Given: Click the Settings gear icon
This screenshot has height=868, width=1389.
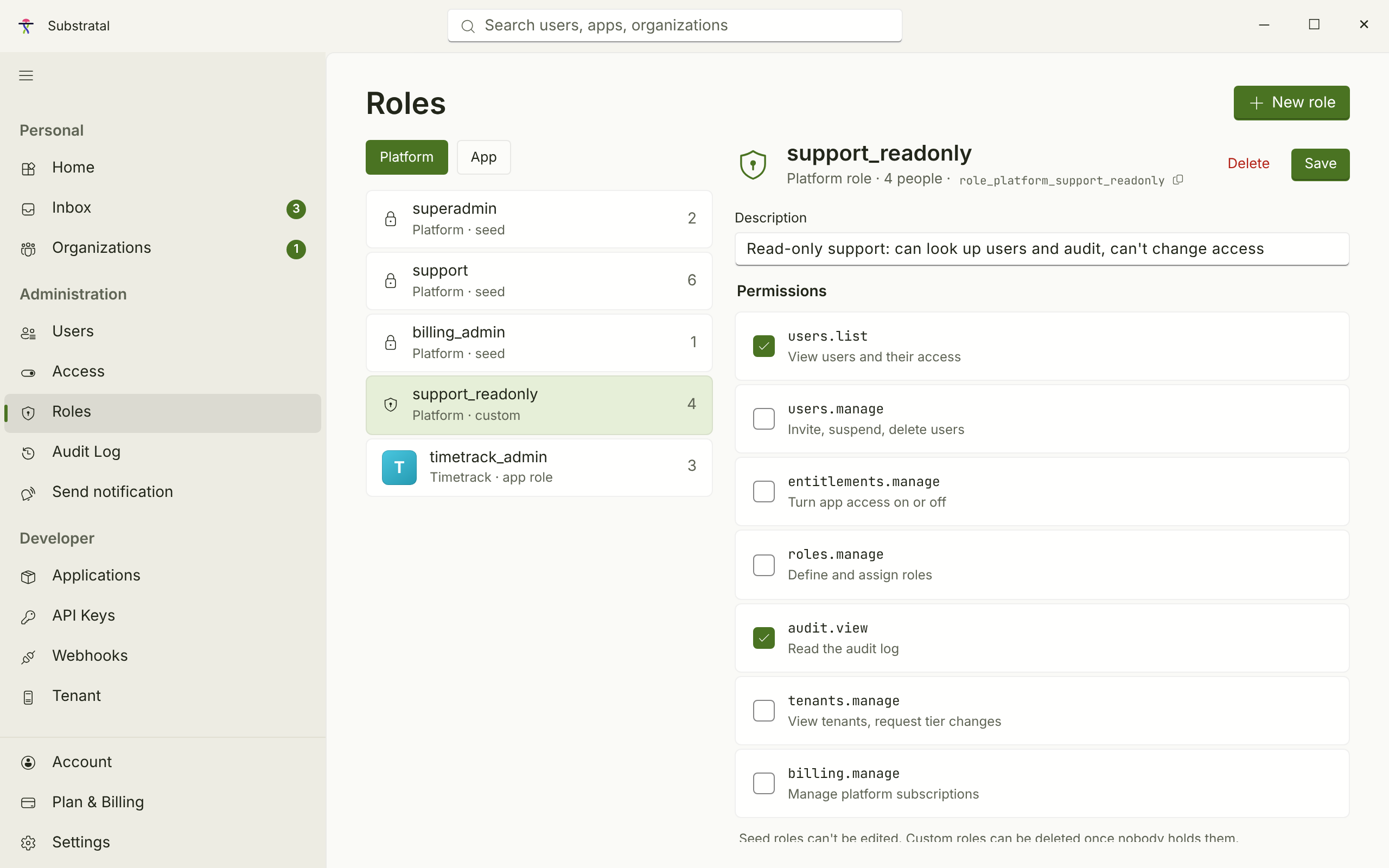Looking at the screenshot, I should (28, 843).
